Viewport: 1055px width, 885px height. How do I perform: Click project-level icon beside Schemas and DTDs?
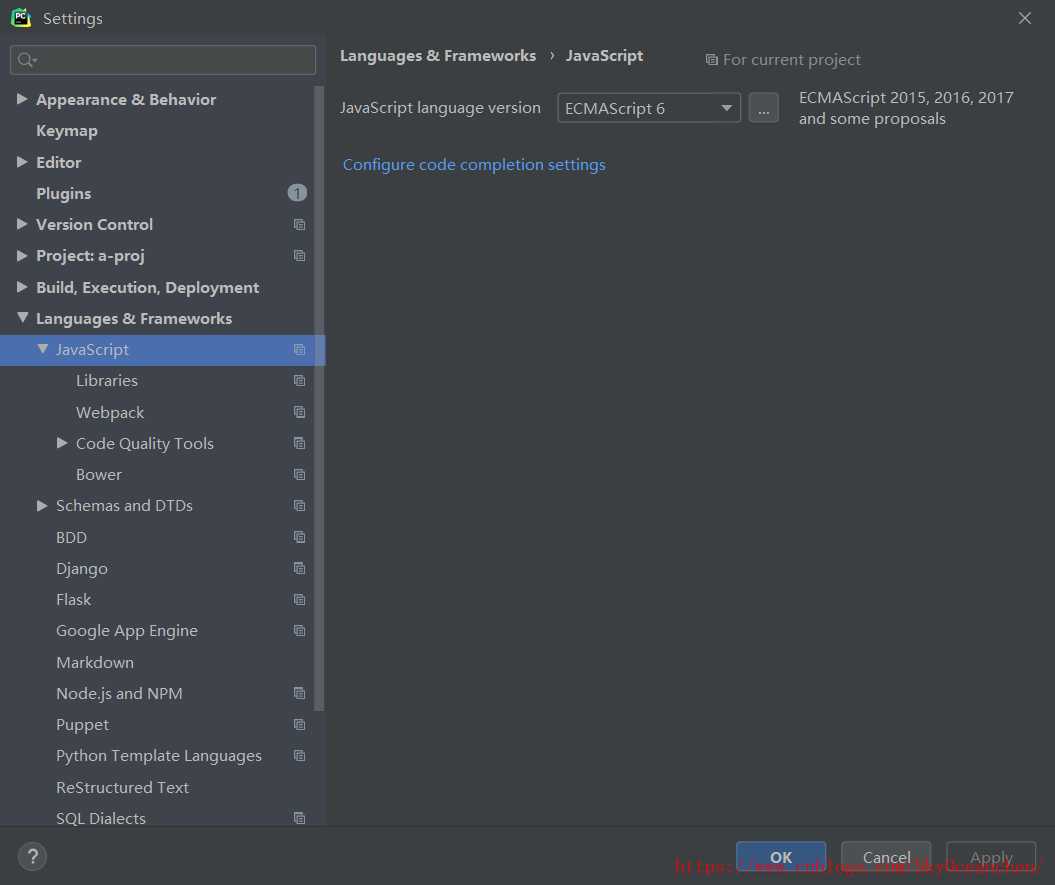click(x=299, y=505)
